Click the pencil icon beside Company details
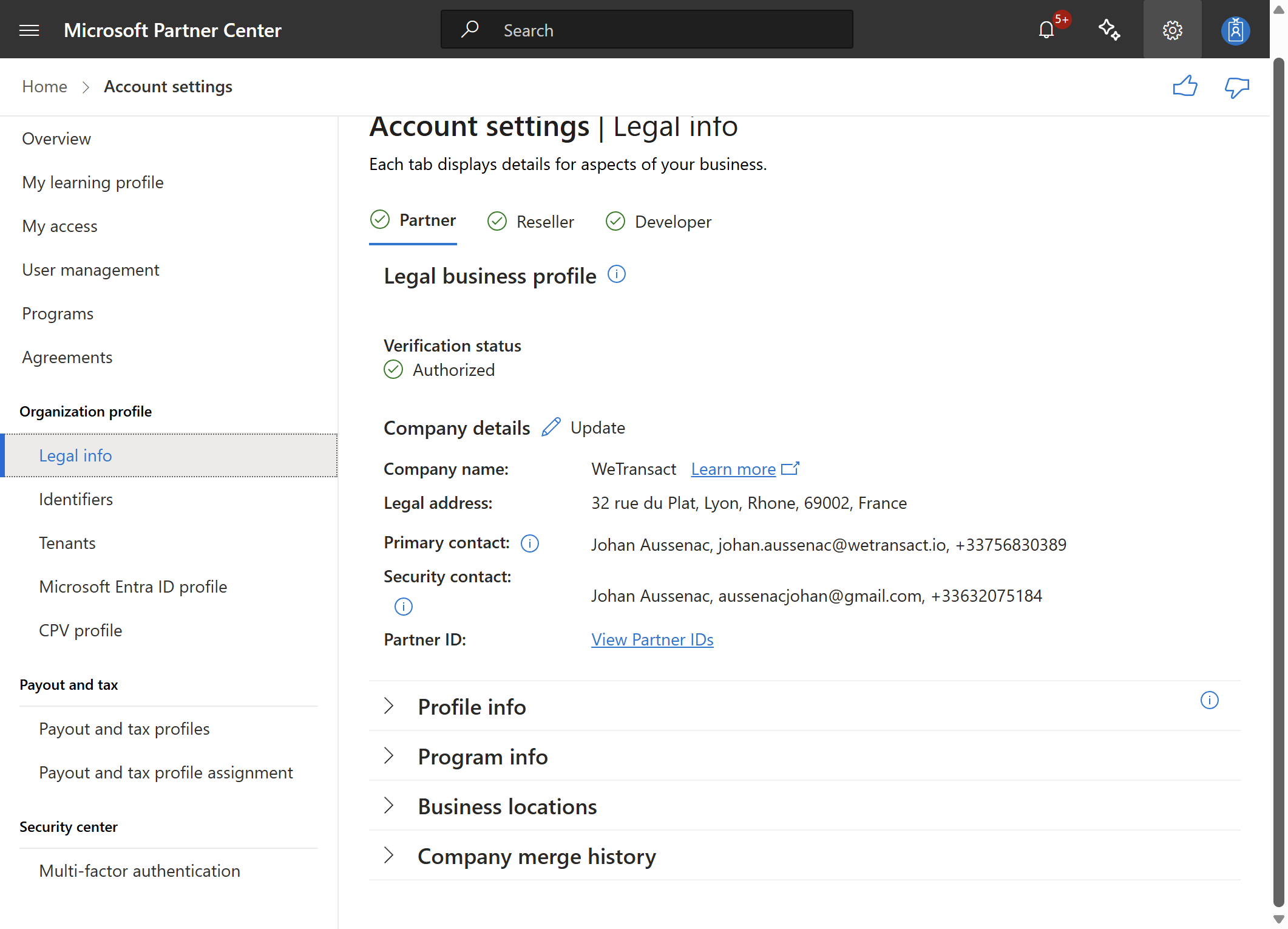This screenshot has width=1288, height=929. coord(551,427)
